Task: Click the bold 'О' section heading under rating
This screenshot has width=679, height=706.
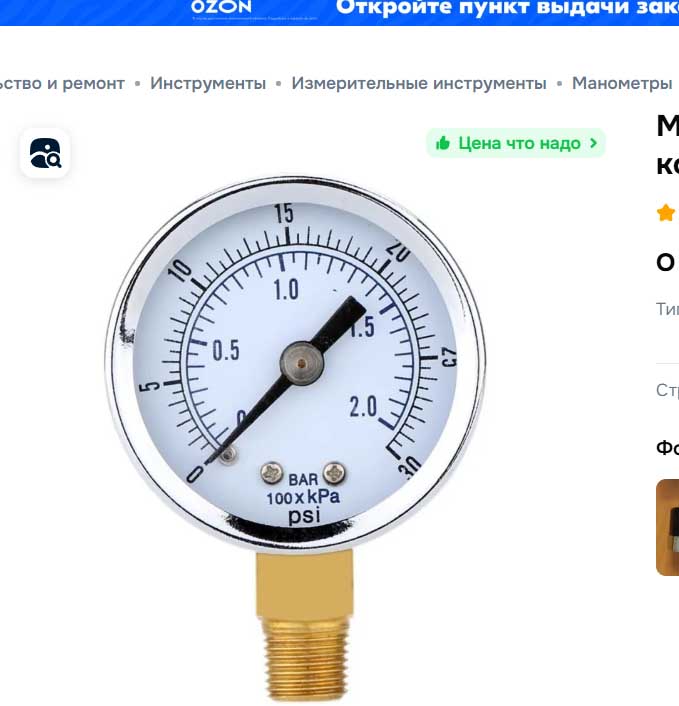Action: point(665,262)
